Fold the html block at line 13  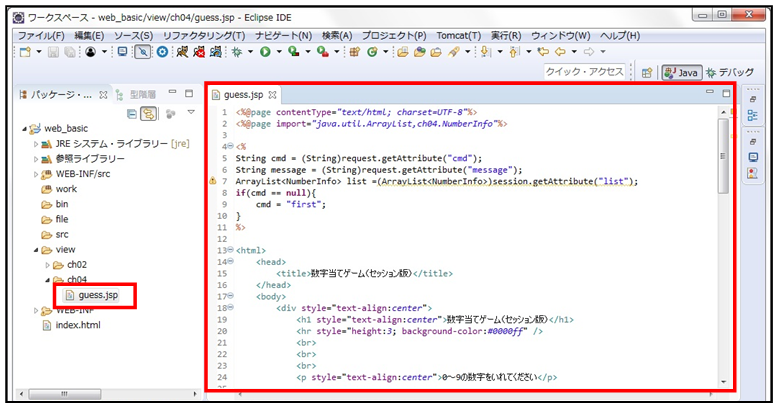tap(230, 250)
